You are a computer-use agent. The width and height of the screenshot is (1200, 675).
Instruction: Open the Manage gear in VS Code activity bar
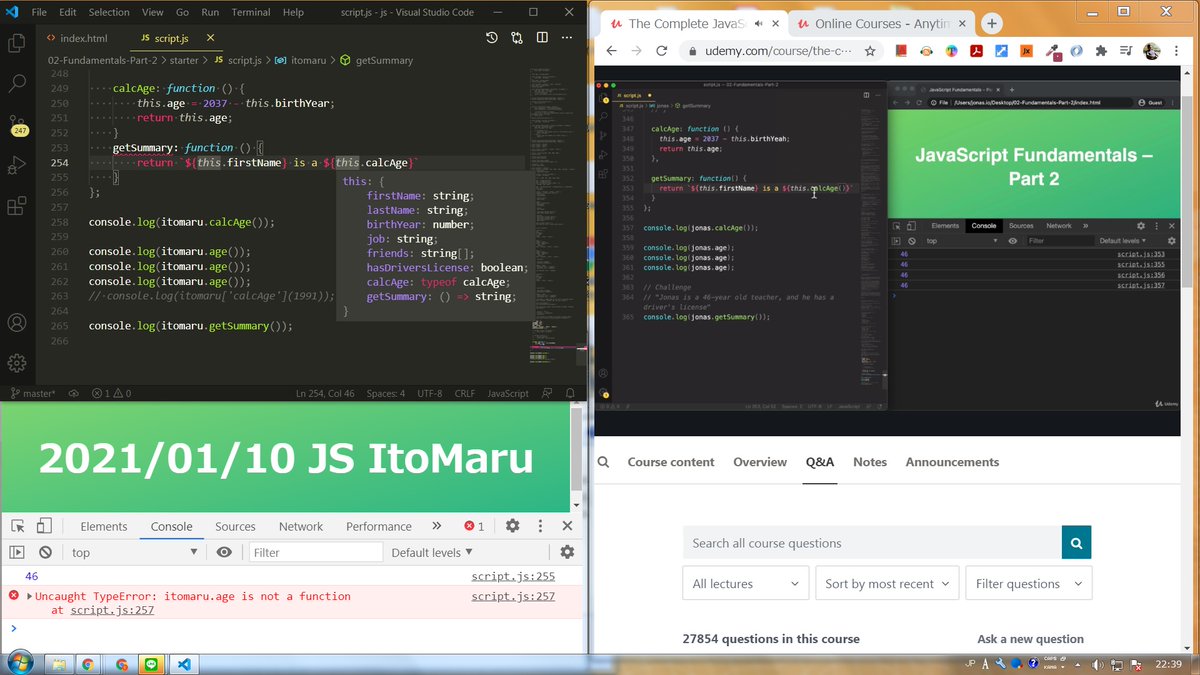16,363
